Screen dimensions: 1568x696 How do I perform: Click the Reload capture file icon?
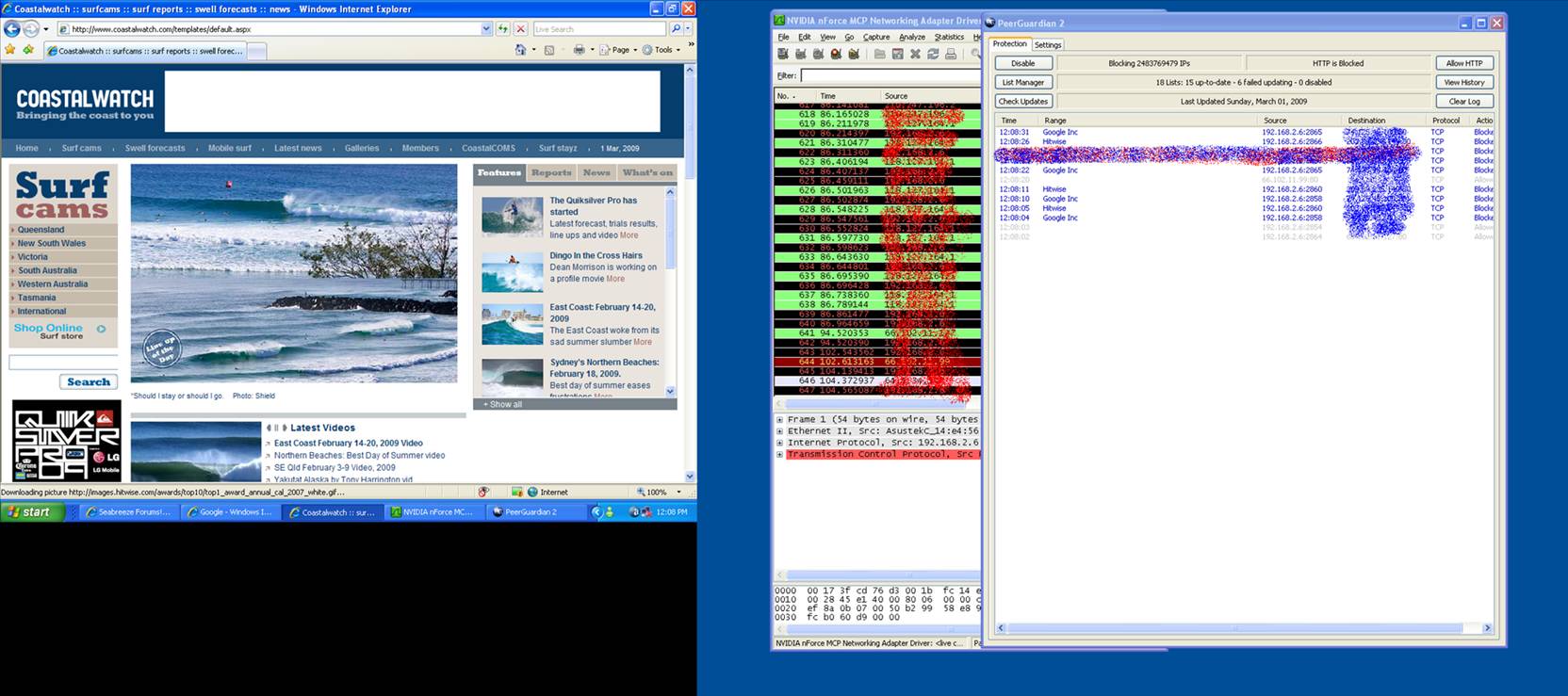[933, 55]
